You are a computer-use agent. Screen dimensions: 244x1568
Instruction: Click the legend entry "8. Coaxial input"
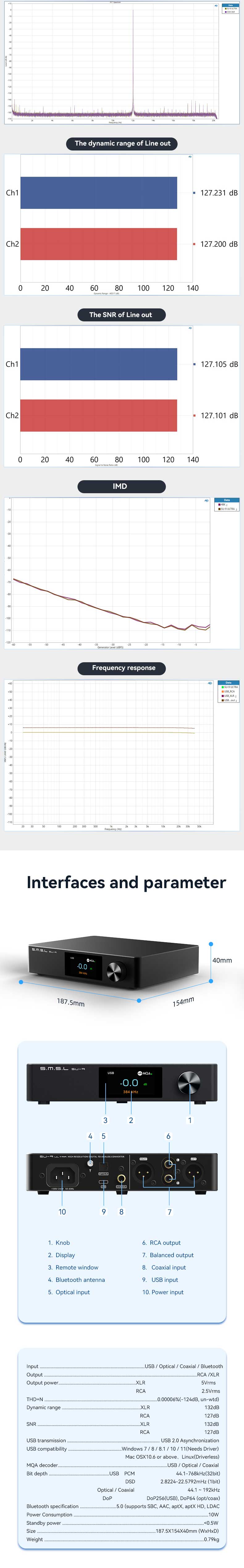pyautogui.click(x=164, y=1267)
